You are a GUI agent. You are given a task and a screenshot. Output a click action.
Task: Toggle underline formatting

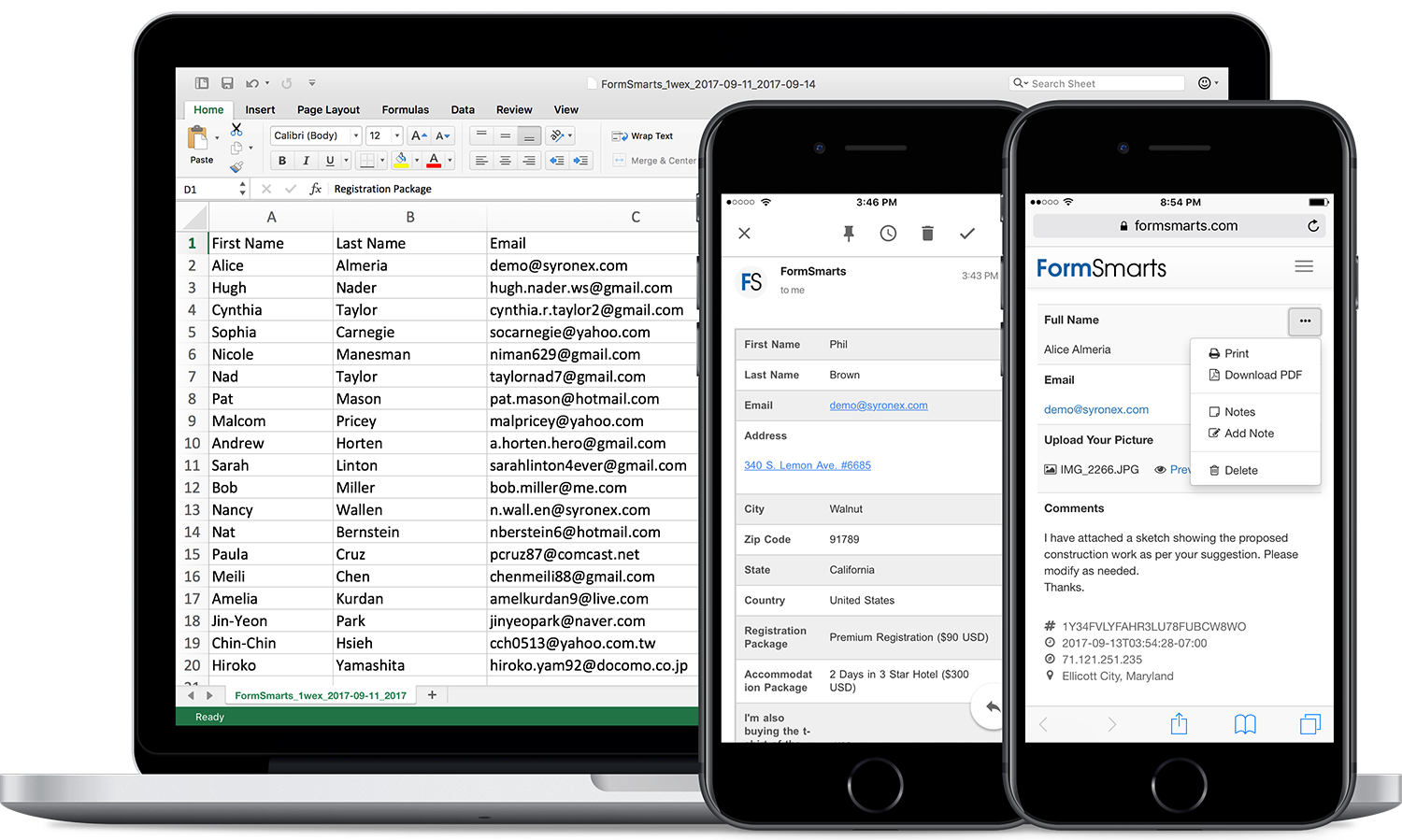click(x=329, y=161)
